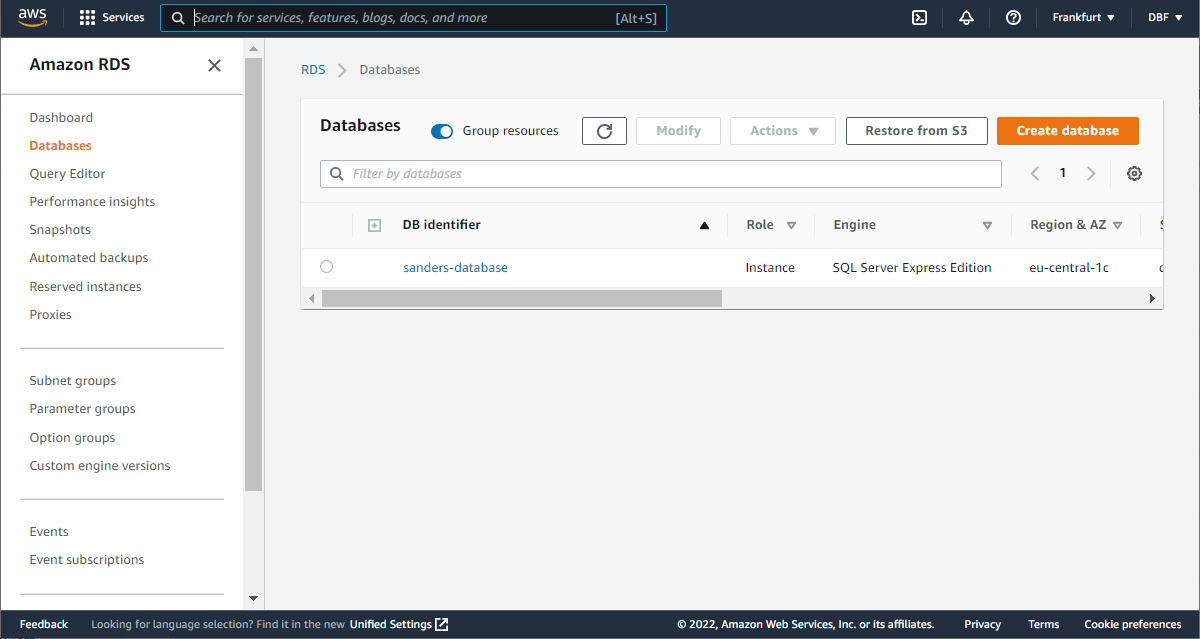The image size is (1200, 639).
Task: Expand all grouped rows plus icon
Action: pyautogui.click(x=375, y=226)
